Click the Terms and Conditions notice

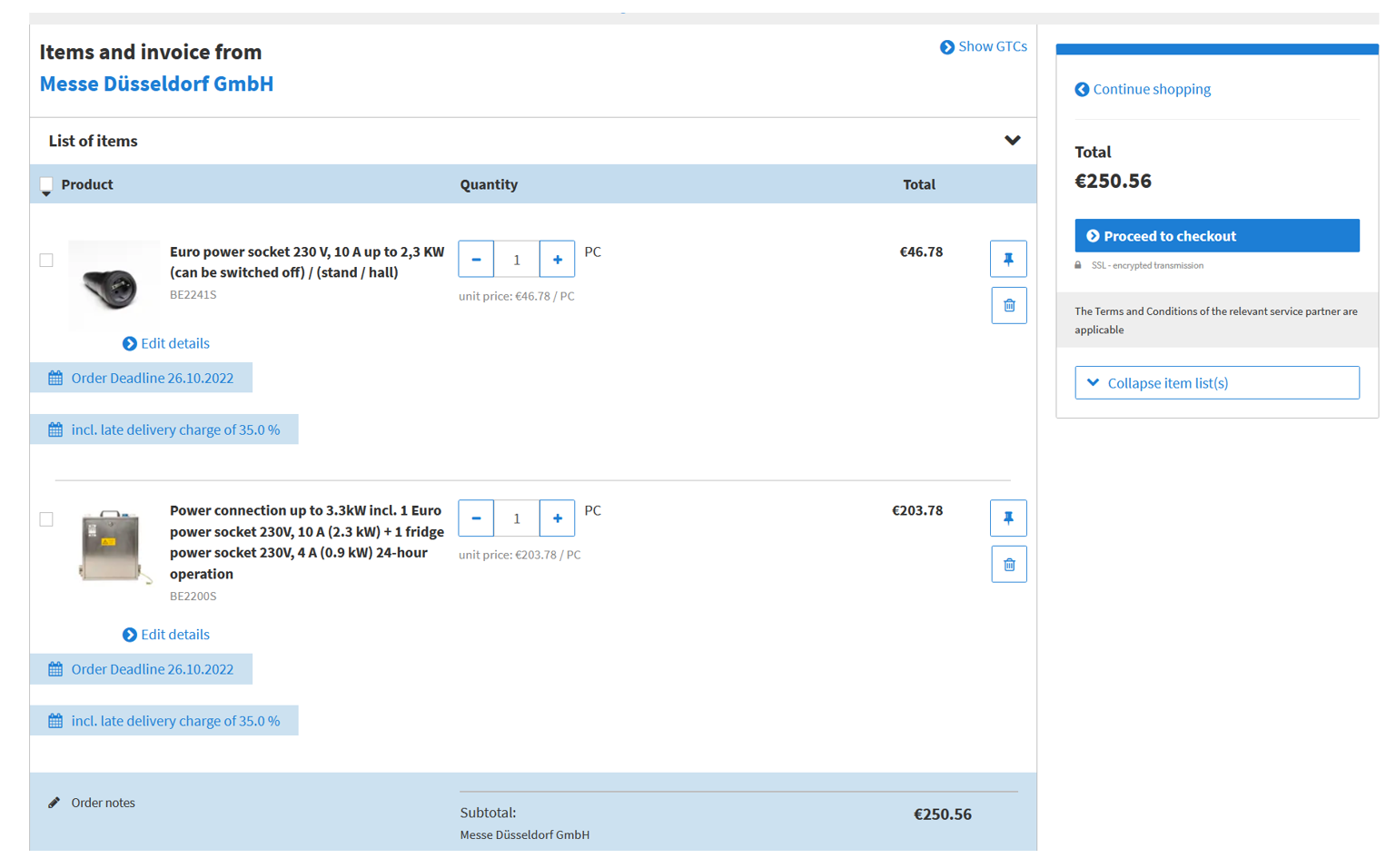[x=1216, y=321]
